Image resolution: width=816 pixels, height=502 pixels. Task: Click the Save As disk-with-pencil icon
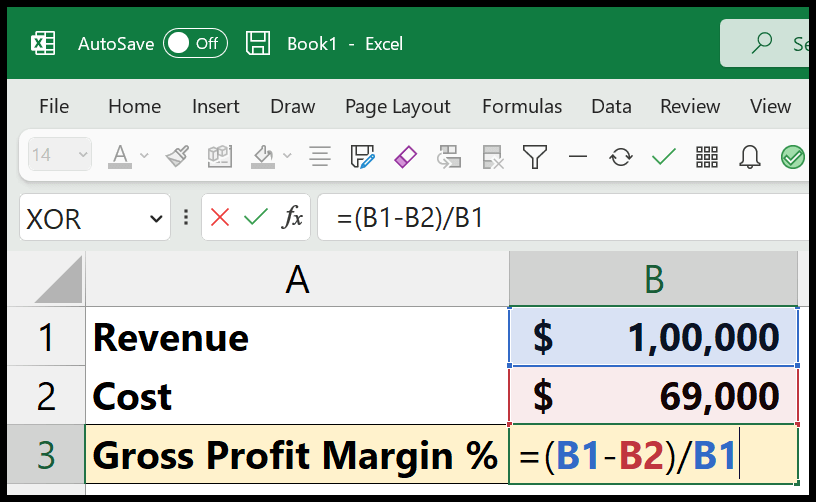[363, 156]
